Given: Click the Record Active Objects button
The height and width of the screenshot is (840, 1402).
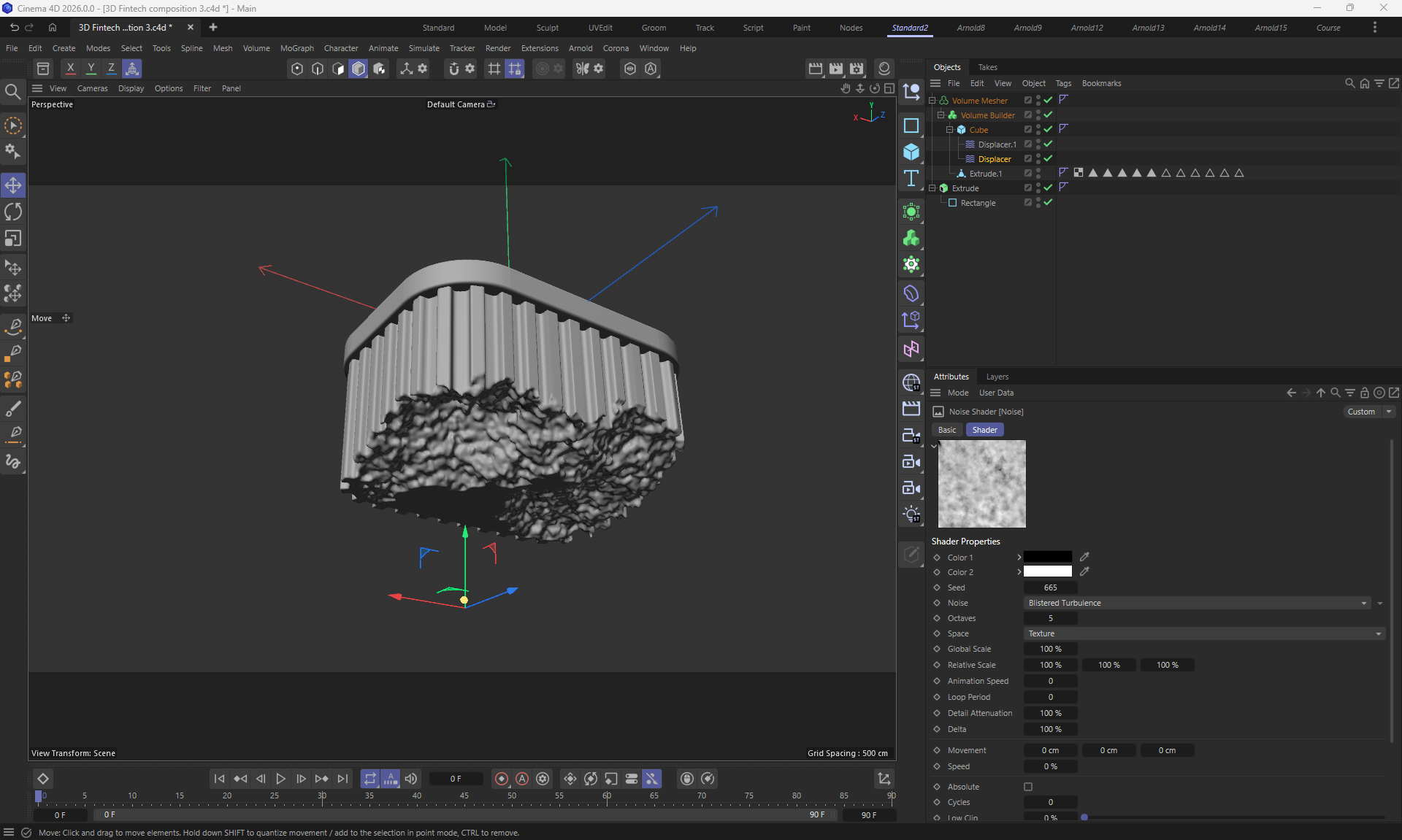Looking at the screenshot, I should [x=502, y=779].
